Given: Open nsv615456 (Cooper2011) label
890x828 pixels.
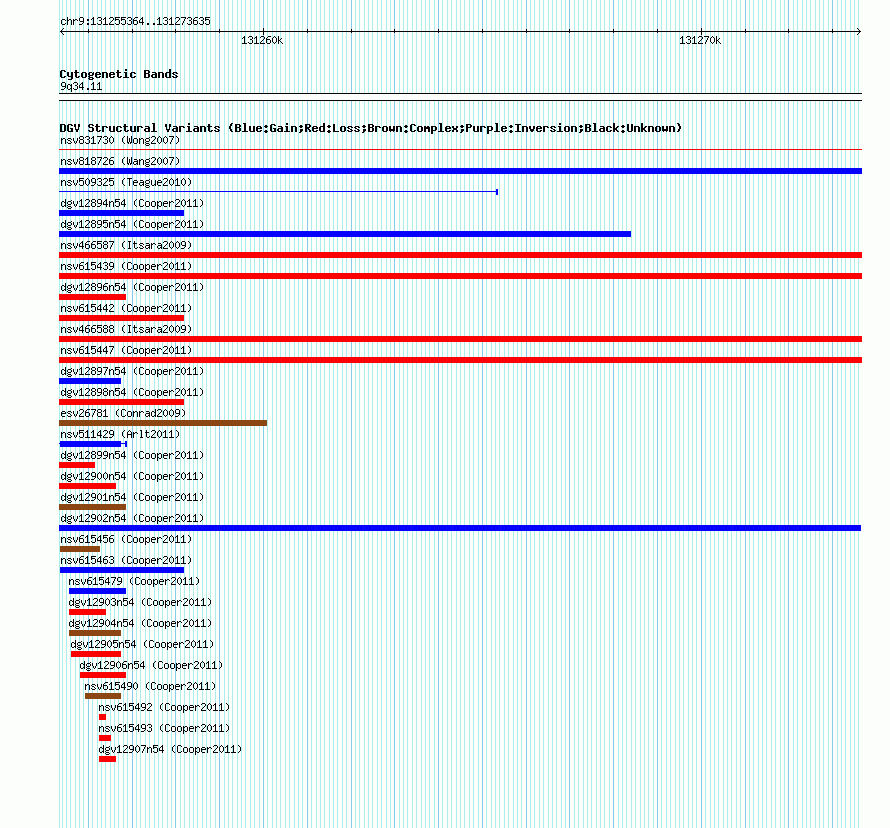Looking at the screenshot, I should coord(126,539).
